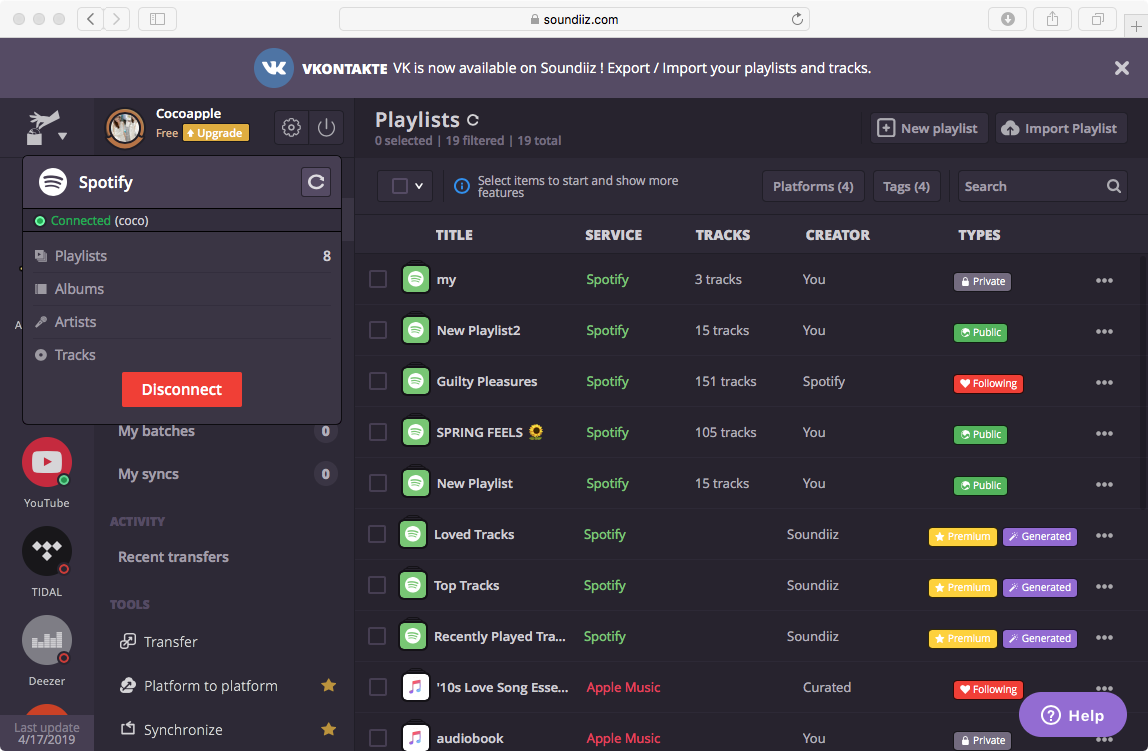Check the Recently Played Tracks checkbox
This screenshot has width=1148, height=751.
[376, 636]
